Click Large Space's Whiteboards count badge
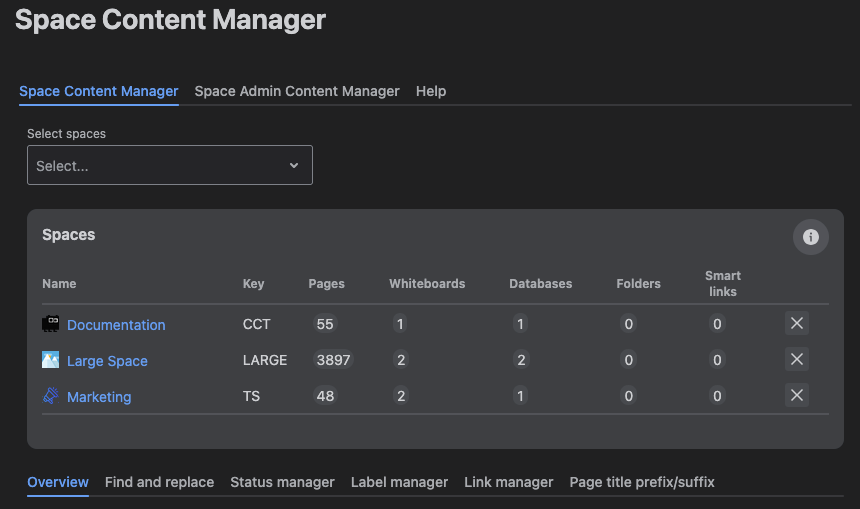This screenshot has width=860, height=509. click(401, 360)
